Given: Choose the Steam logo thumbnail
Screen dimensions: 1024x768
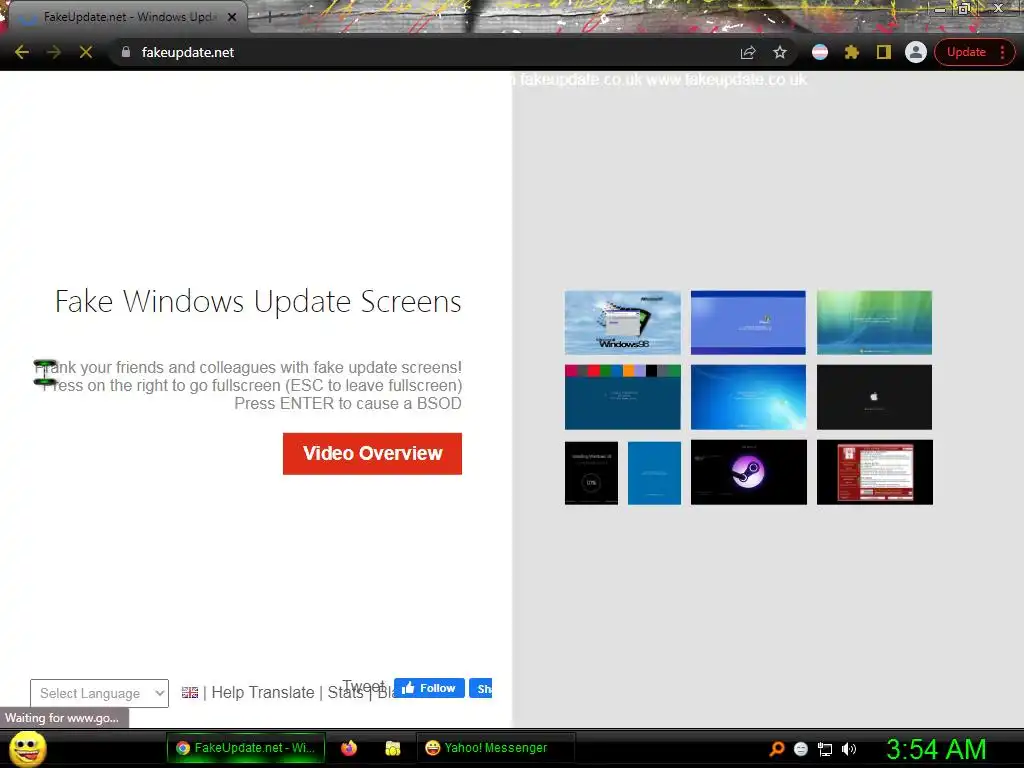Looking at the screenshot, I should point(748,472).
